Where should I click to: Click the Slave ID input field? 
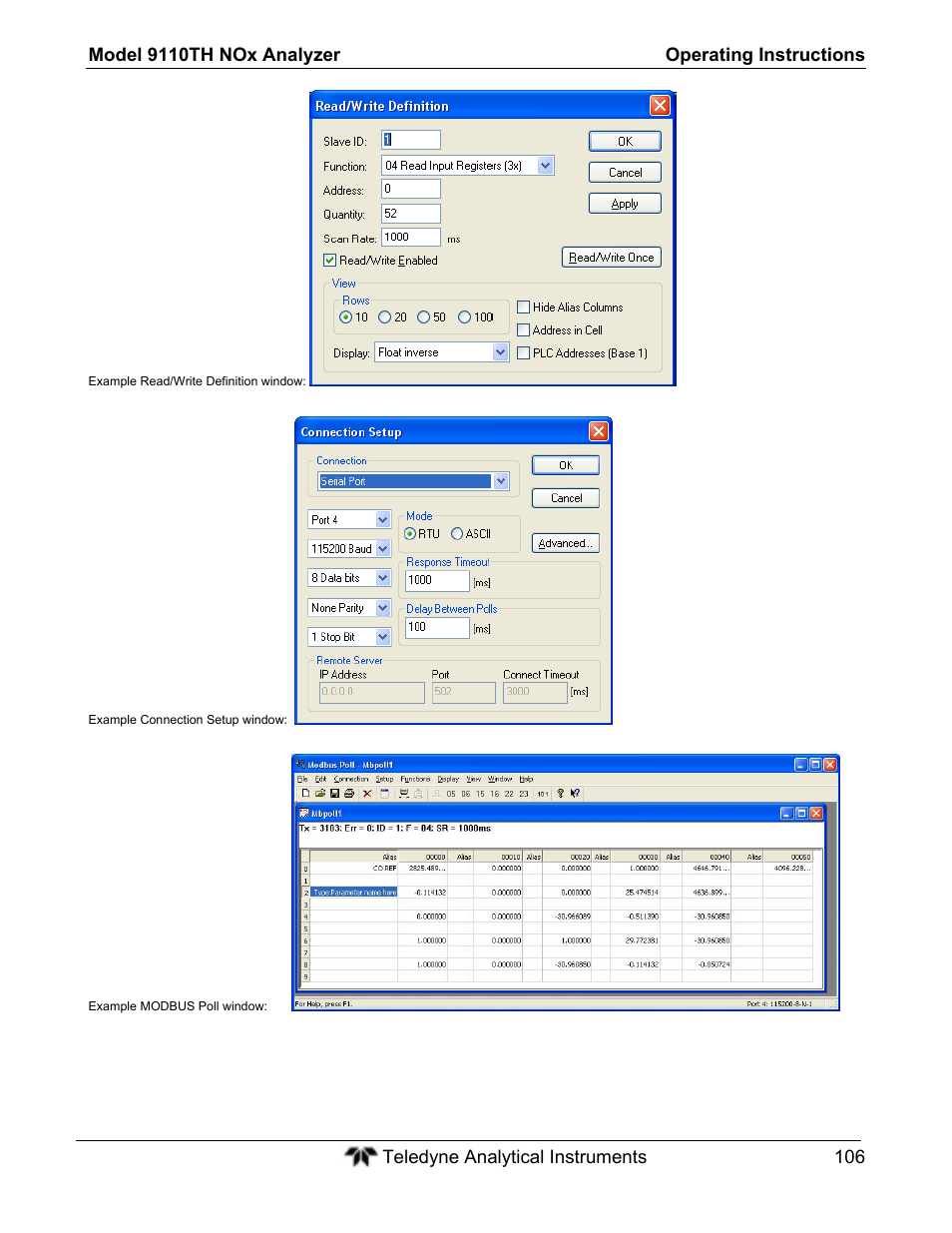tap(411, 140)
